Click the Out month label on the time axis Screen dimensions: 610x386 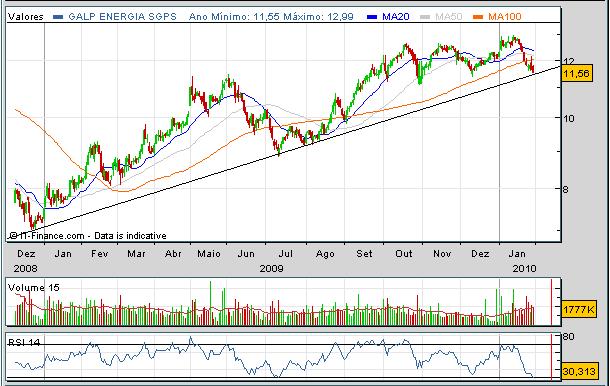pyautogui.click(x=403, y=254)
